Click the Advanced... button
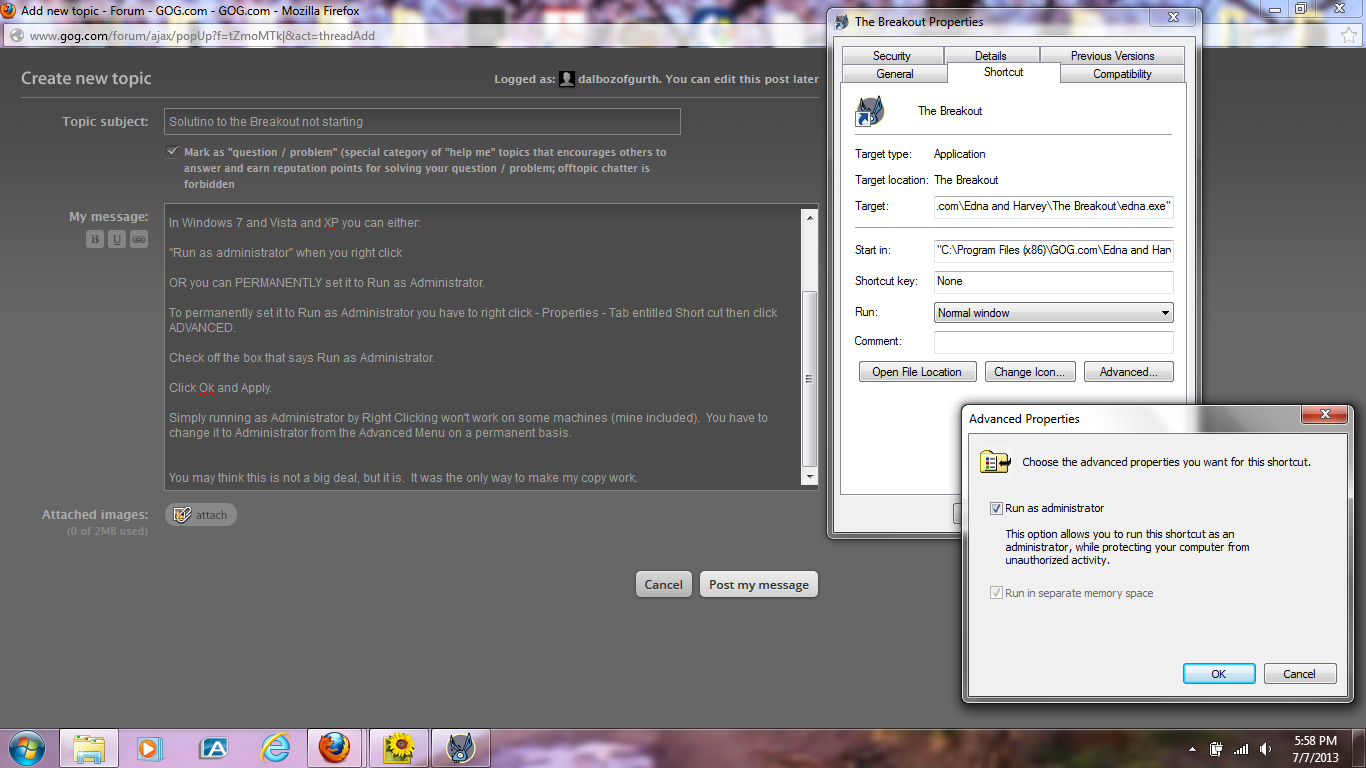 click(x=1129, y=372)
